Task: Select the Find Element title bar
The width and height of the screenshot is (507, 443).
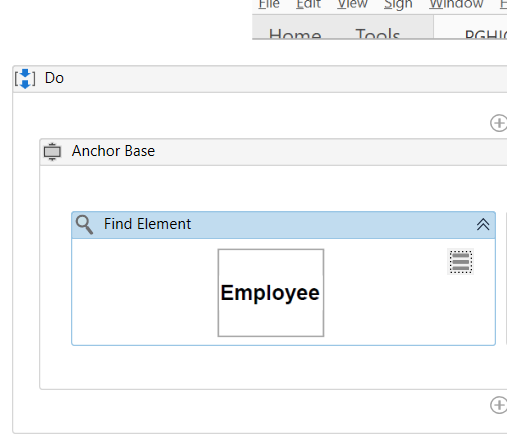Action: coord(283,225)
